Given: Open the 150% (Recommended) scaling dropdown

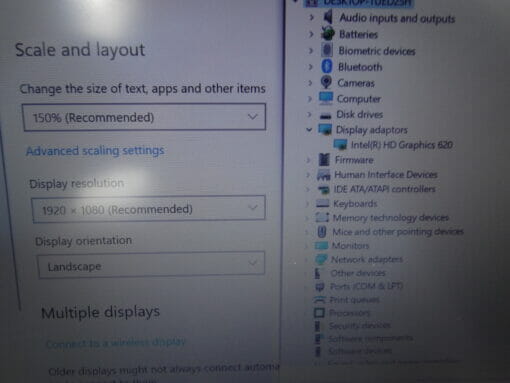Looking at the screenshot, I should point(144,117).
